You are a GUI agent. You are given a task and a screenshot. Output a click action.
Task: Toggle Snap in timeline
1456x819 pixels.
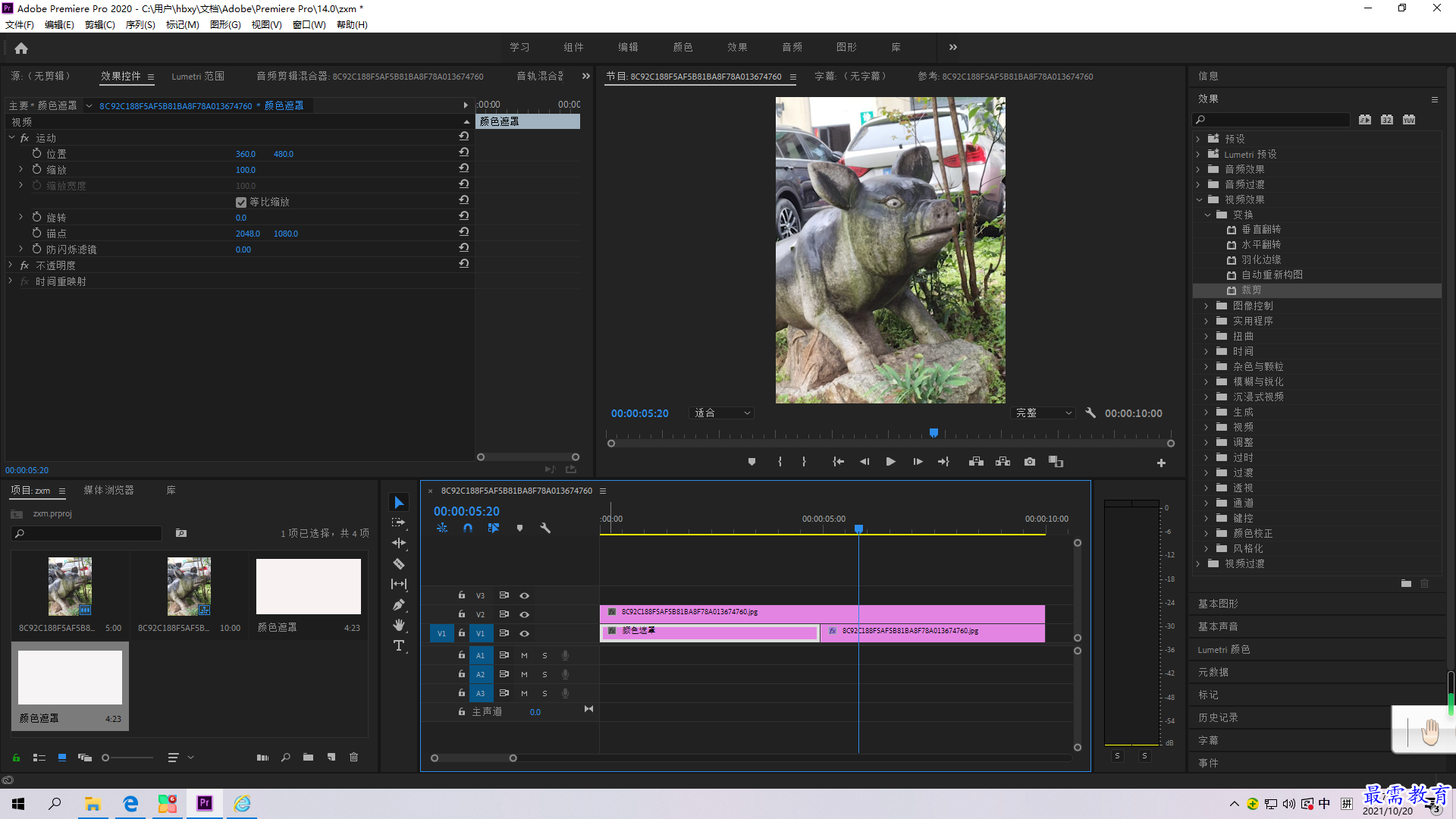[x=468, y=528]
